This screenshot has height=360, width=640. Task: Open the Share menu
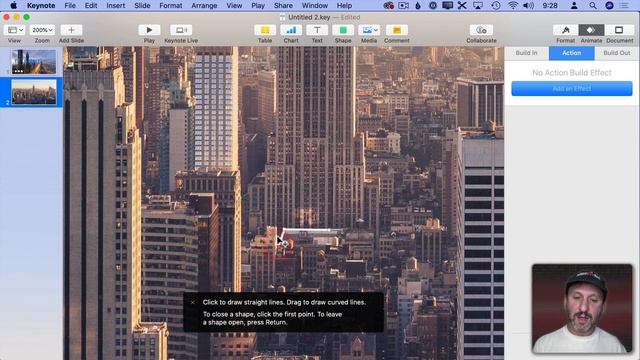coord(283,6)
